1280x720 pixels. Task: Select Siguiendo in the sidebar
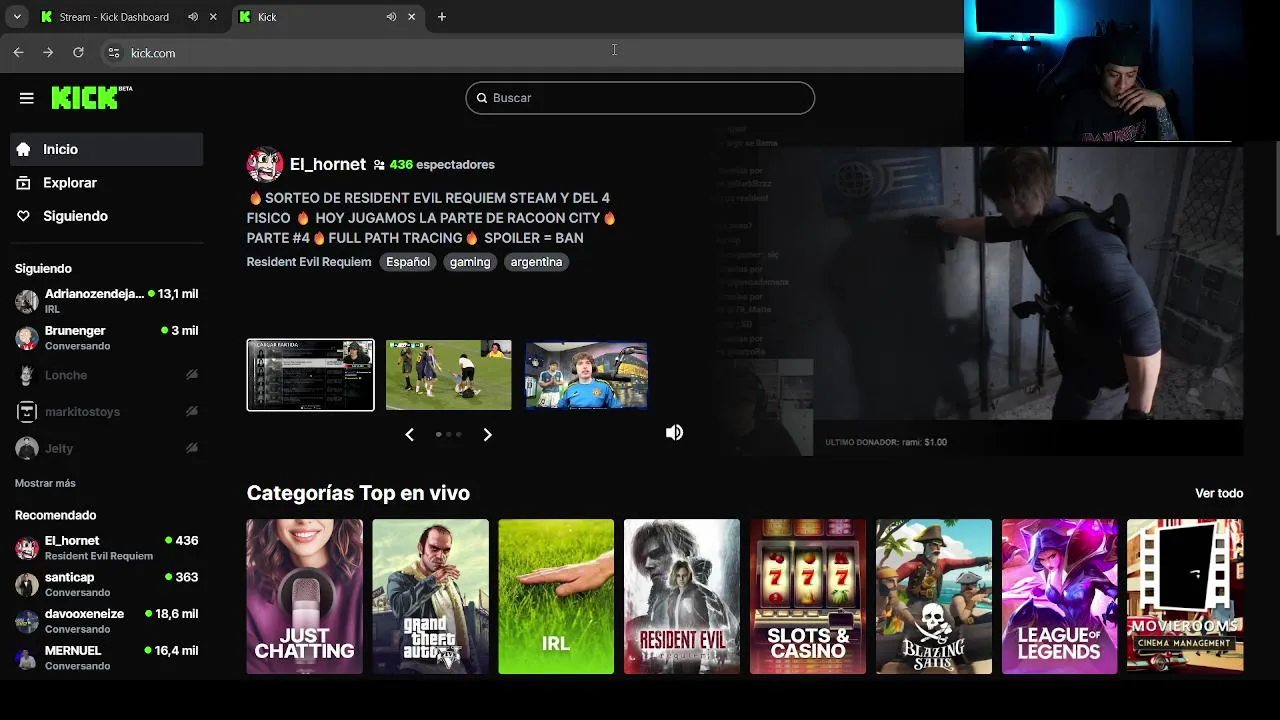point(106,216)
